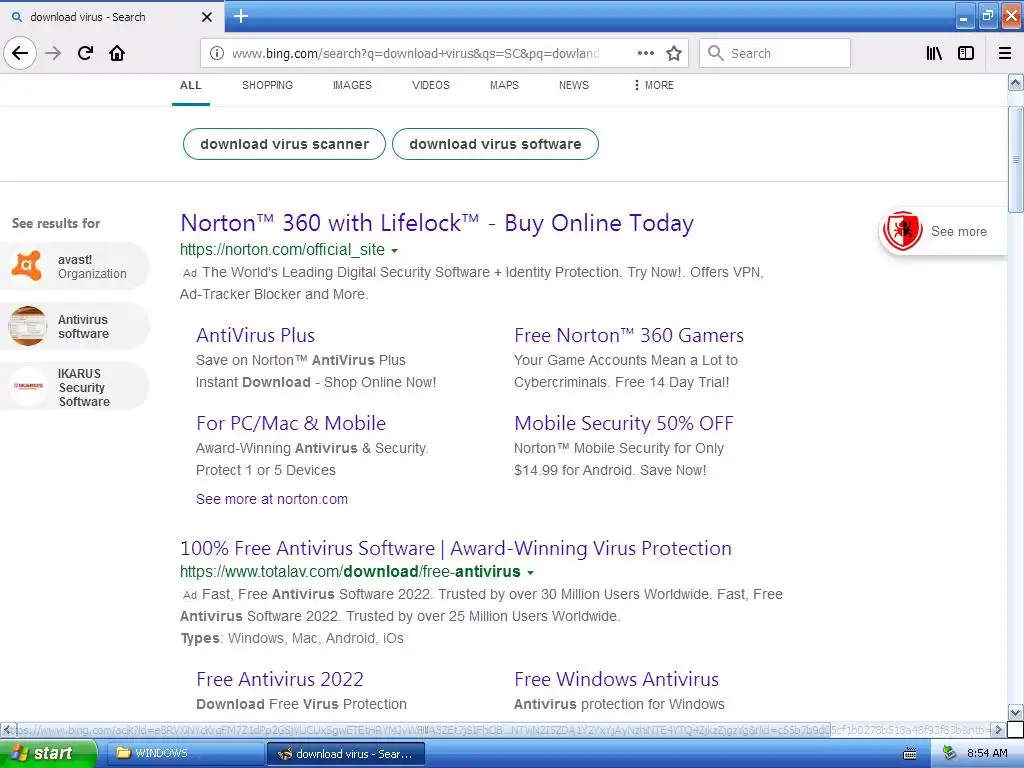Open Free Windows Antivirus sublink
This screenshot has width=1024, height=768.
point(616,679)
